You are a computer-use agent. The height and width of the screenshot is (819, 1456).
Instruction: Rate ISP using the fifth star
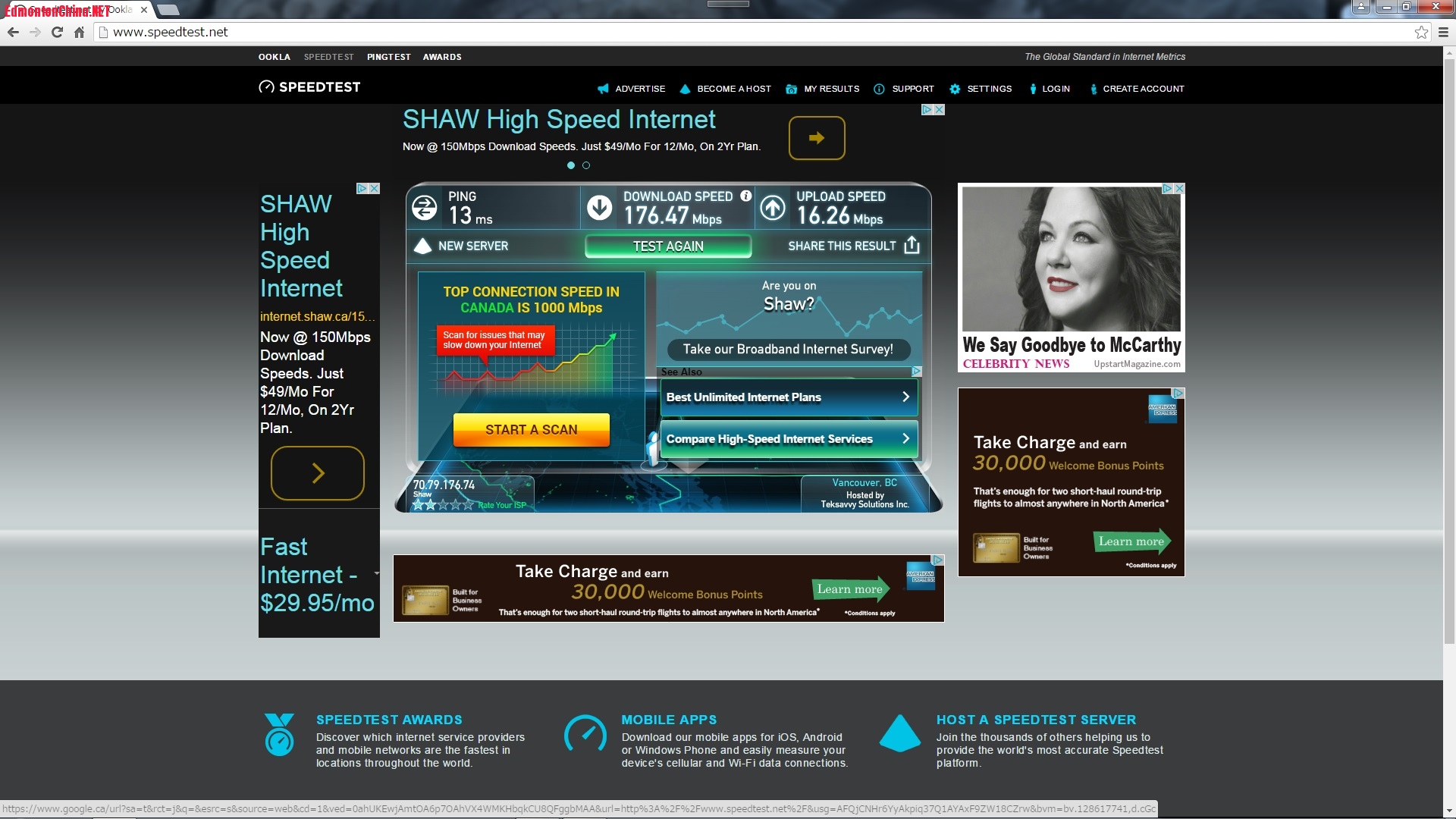point(468,504)
